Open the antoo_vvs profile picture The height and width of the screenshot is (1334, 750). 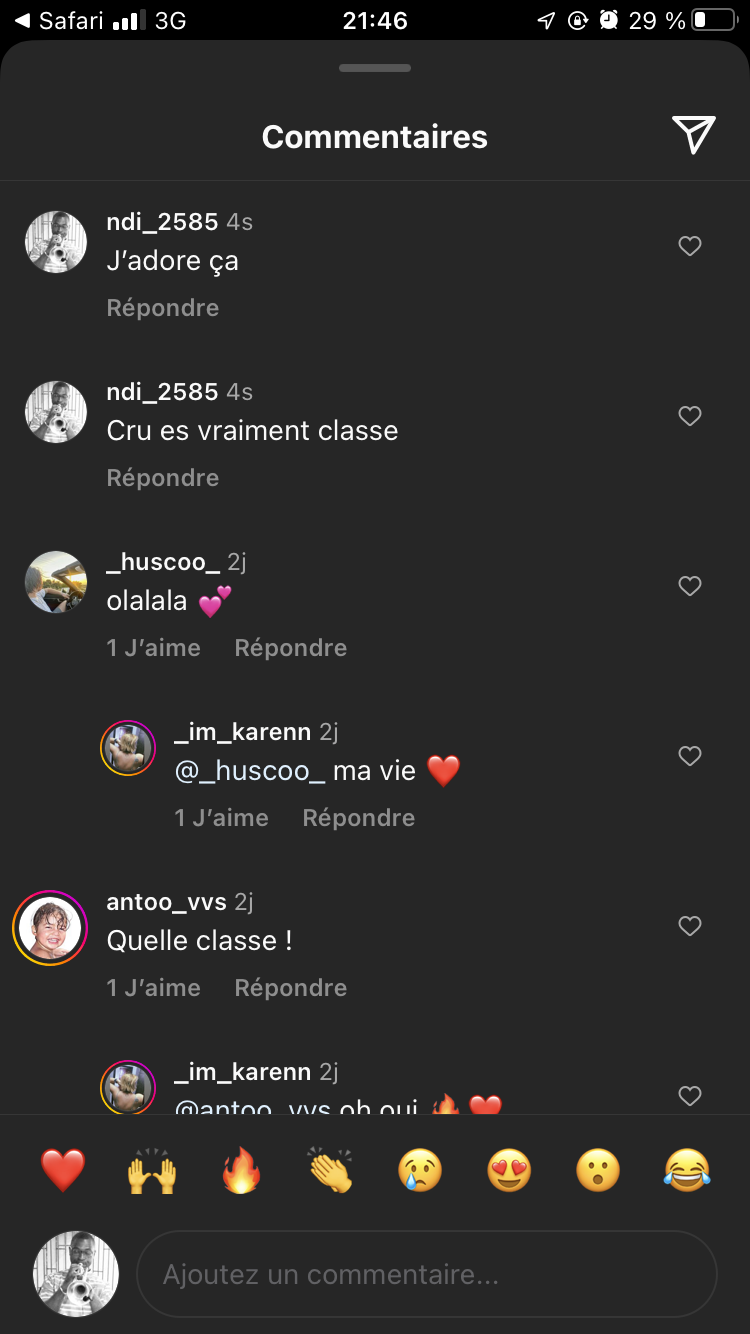(x=50, y=927)
